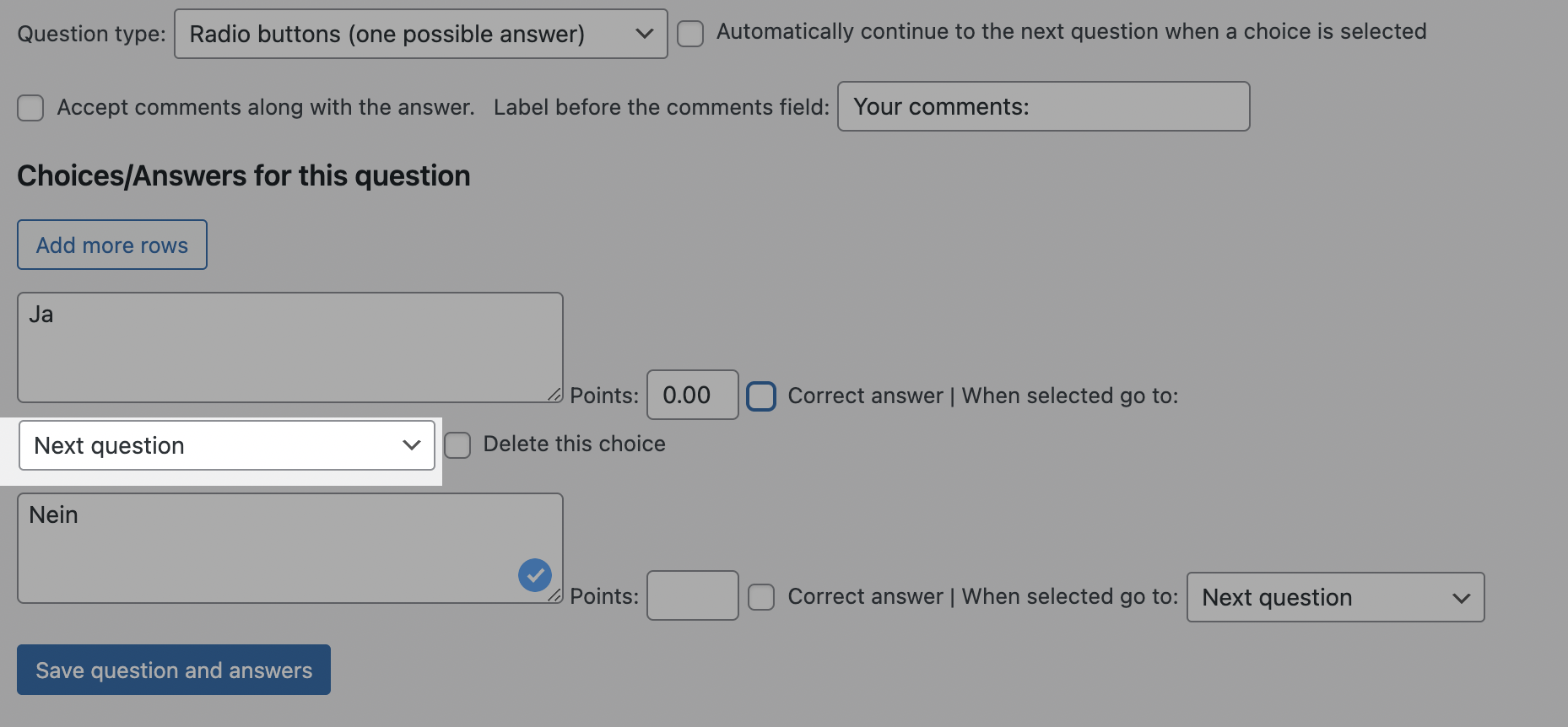Click resize handle of the Ja textarea
Image resolution: width=1568 pixels, height=727 pixels.
click(554, 394)
